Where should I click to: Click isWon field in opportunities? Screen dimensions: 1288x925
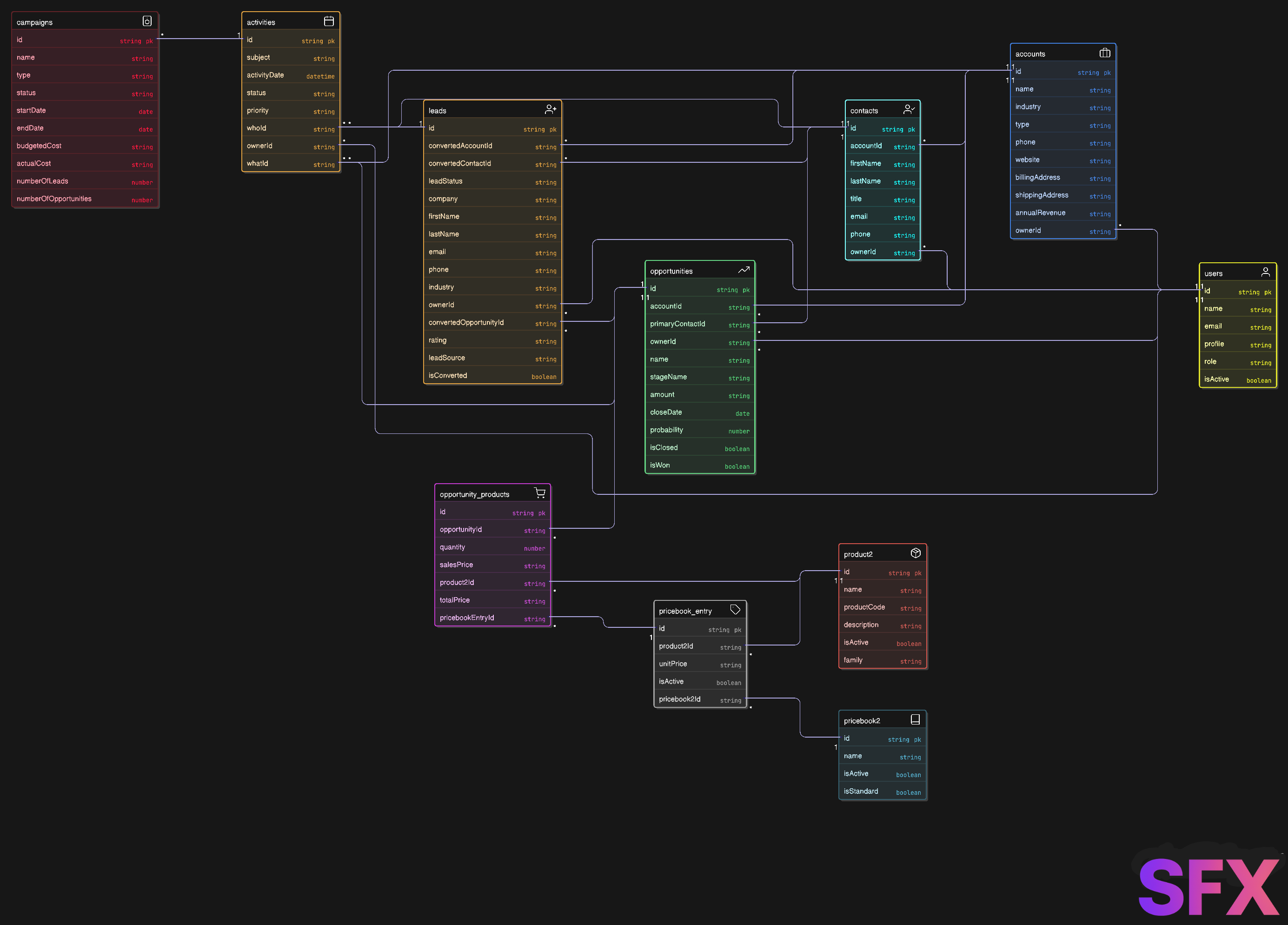(x=700, y=465)
